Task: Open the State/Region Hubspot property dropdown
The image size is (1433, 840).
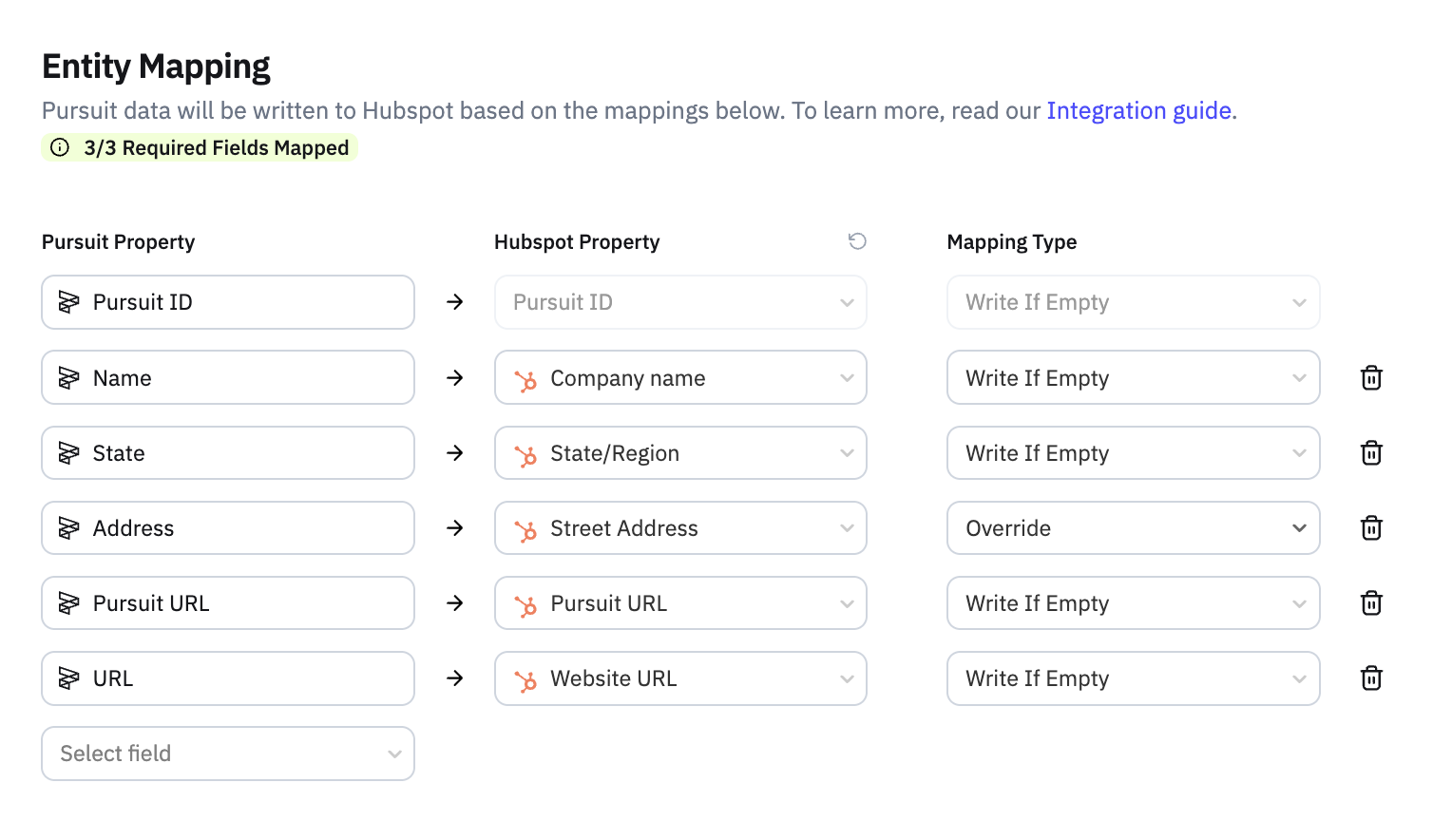Action: click(680, 452)
